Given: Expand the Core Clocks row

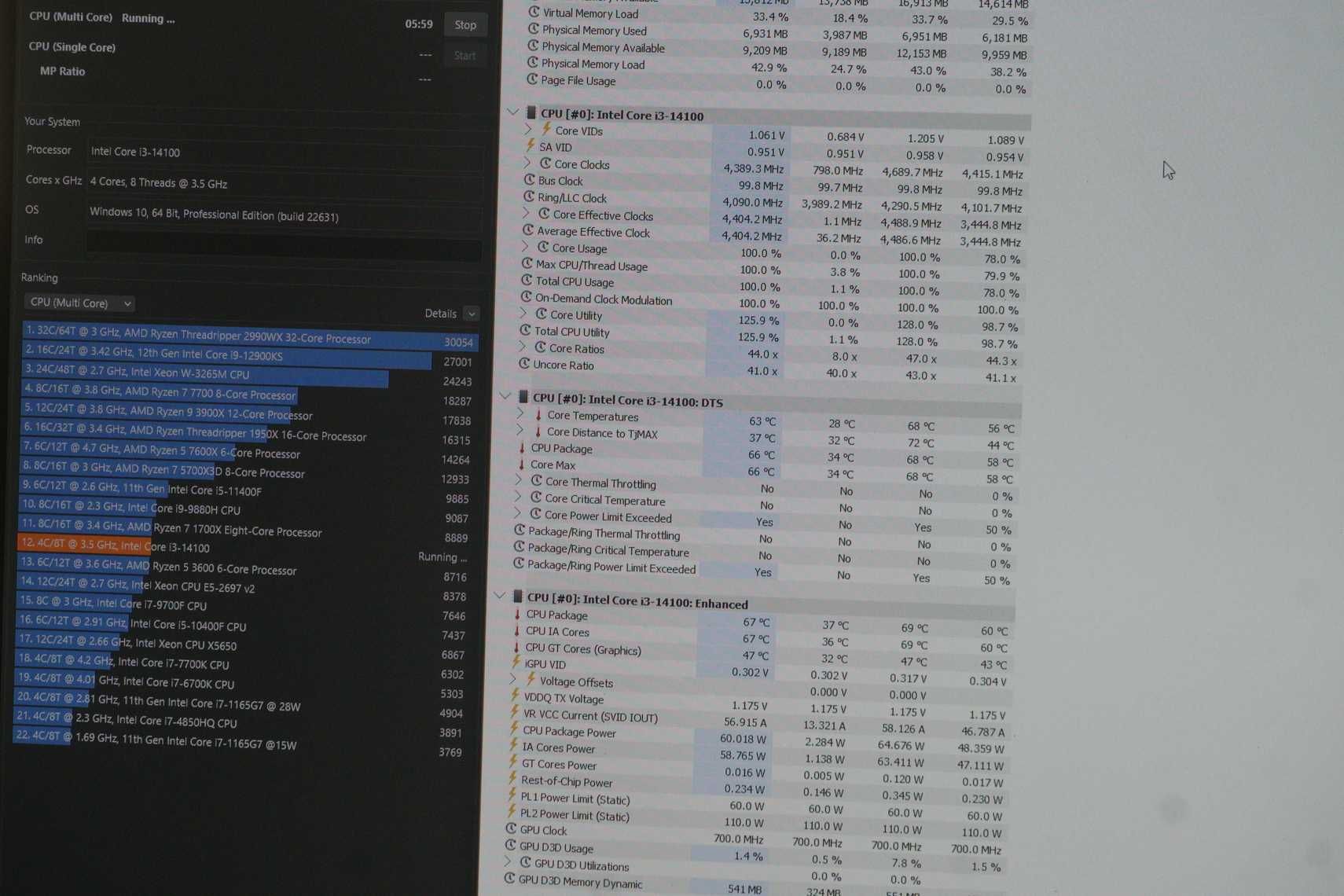Looking at the screenshot, I should pyautogui.click(x=528, y=163).
